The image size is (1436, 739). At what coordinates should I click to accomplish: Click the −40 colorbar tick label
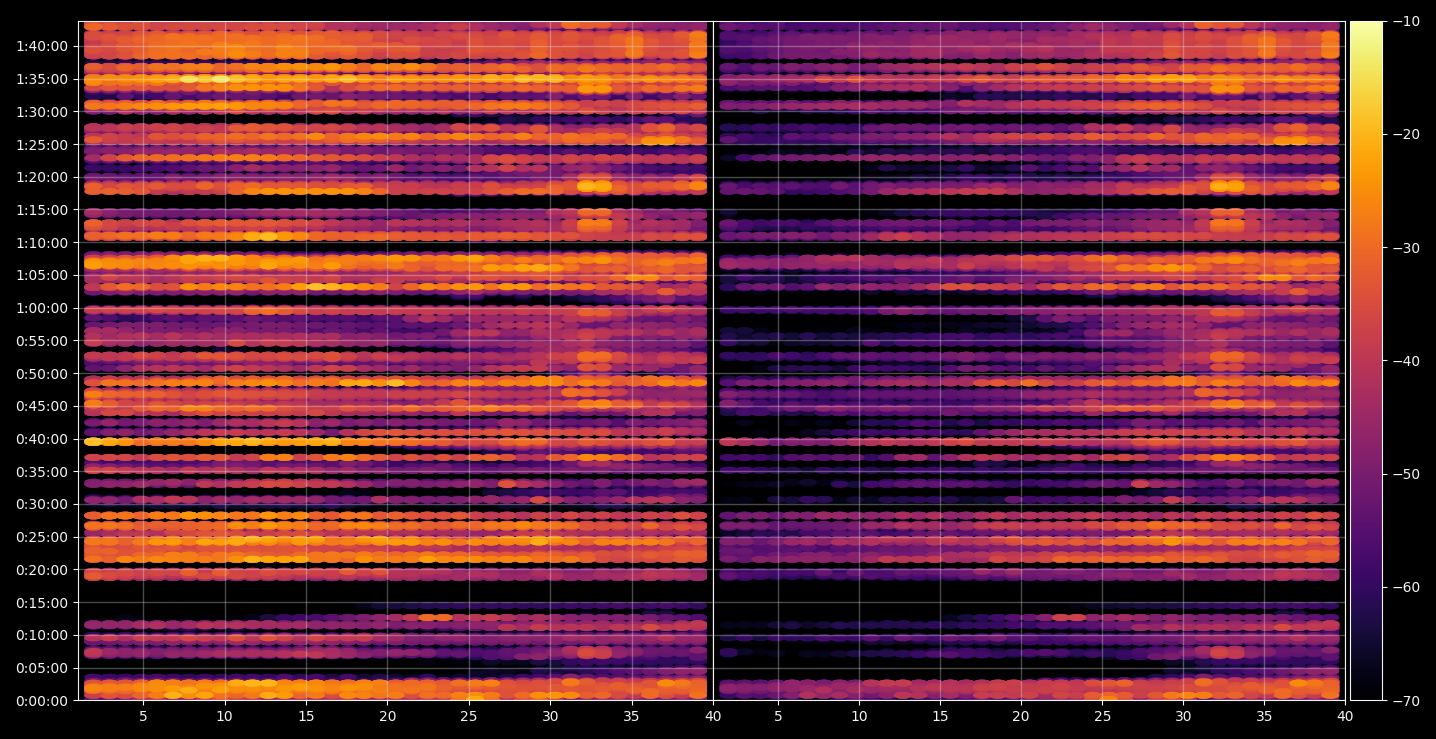pos(1405,361)
